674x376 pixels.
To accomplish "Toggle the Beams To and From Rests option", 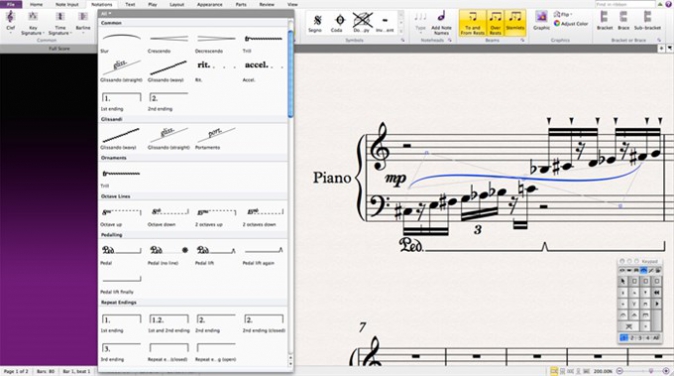I will pyautogui.click(x=472, y=23).
